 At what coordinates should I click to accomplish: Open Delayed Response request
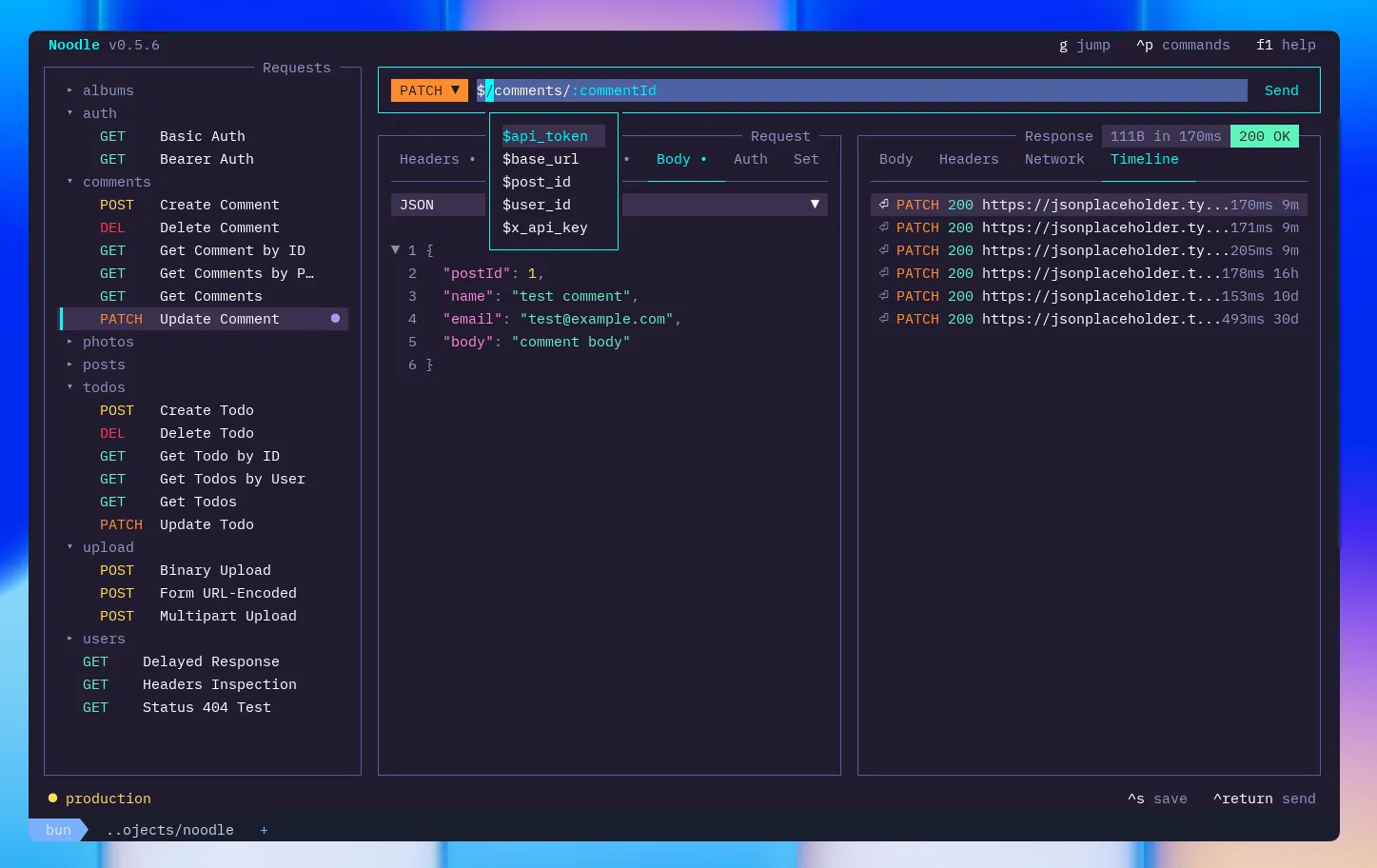[205, 661]
